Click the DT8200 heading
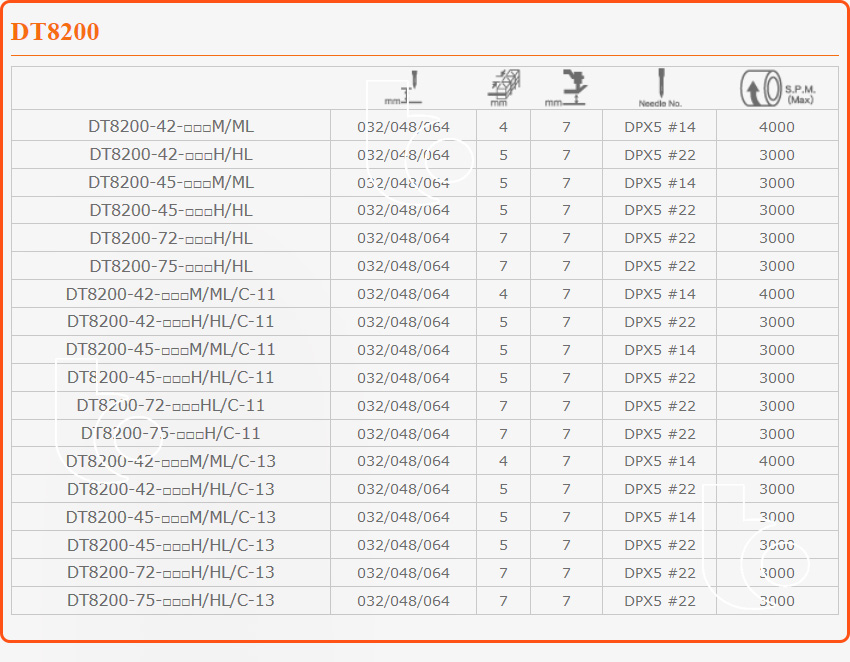Screen dimensions: 850x662 pyautogui.click(x=55, y=31)
